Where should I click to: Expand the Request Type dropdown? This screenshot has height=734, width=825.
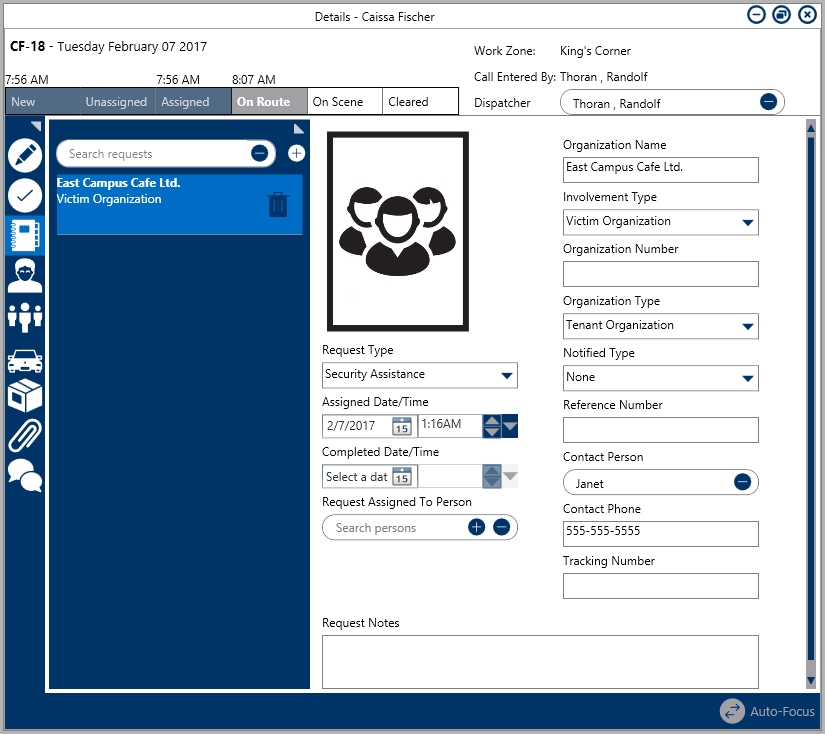pyautogui.click(x=506, y=375)
